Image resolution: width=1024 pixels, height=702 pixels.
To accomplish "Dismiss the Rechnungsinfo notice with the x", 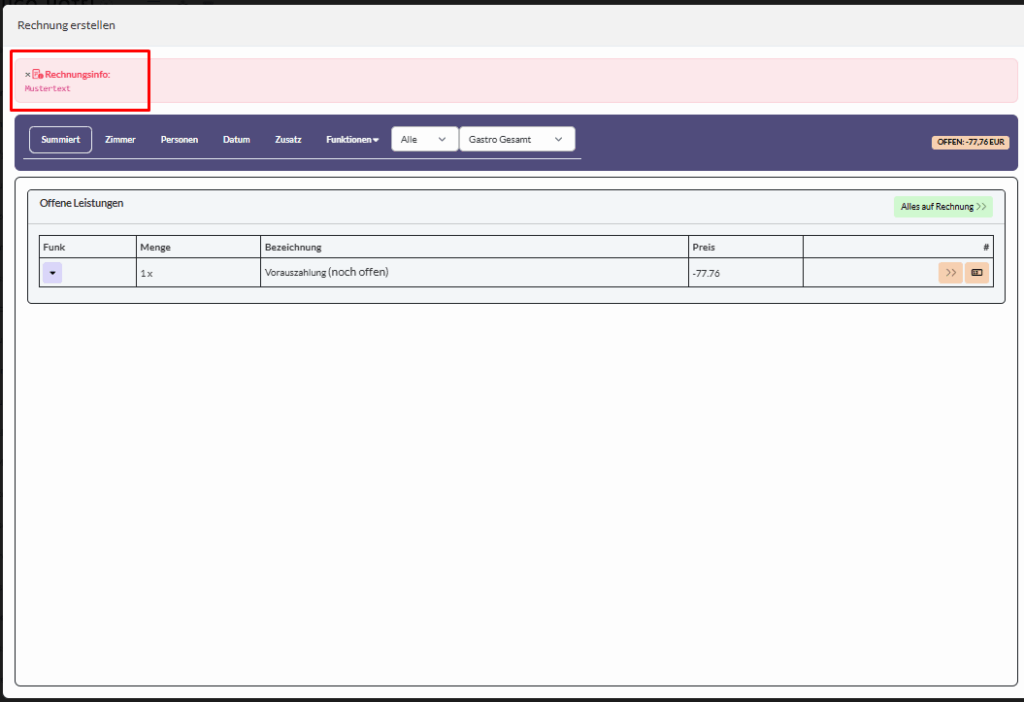I will pyautogui.click(x=28, y=75).
